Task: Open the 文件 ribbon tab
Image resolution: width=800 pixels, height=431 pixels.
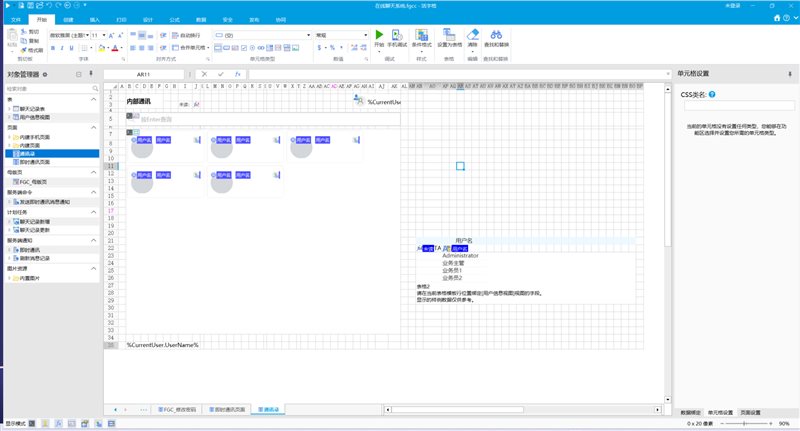Action: tap(16, 20)
